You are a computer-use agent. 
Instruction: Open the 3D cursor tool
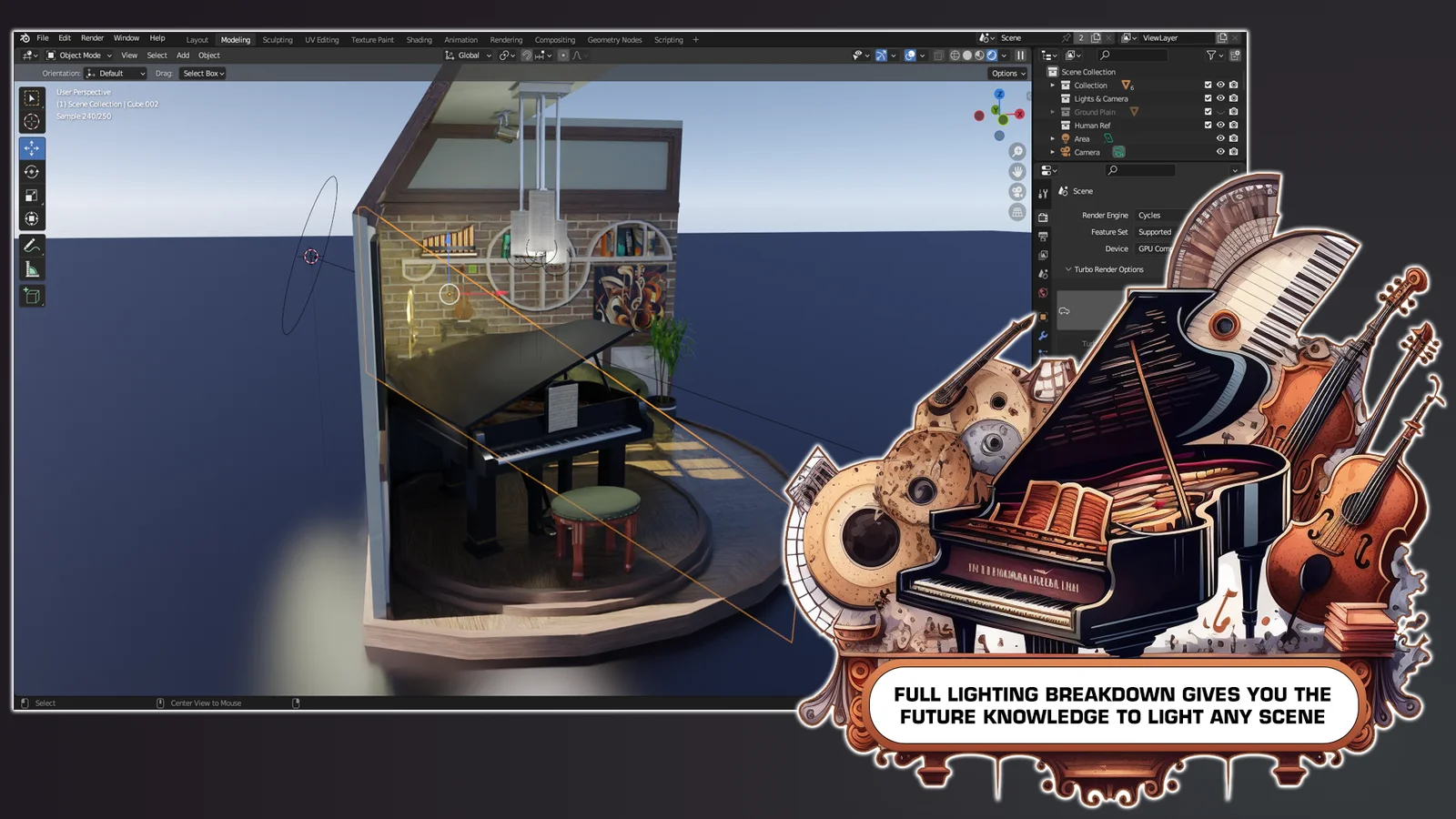32,121
